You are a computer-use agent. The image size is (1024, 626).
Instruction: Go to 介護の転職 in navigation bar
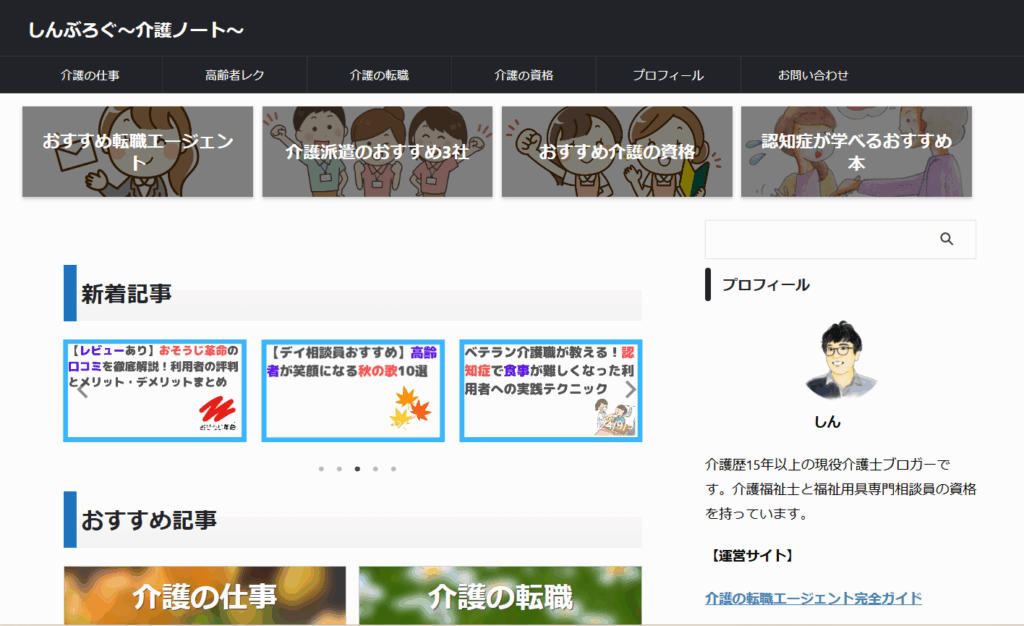click(x=379, y=75)
